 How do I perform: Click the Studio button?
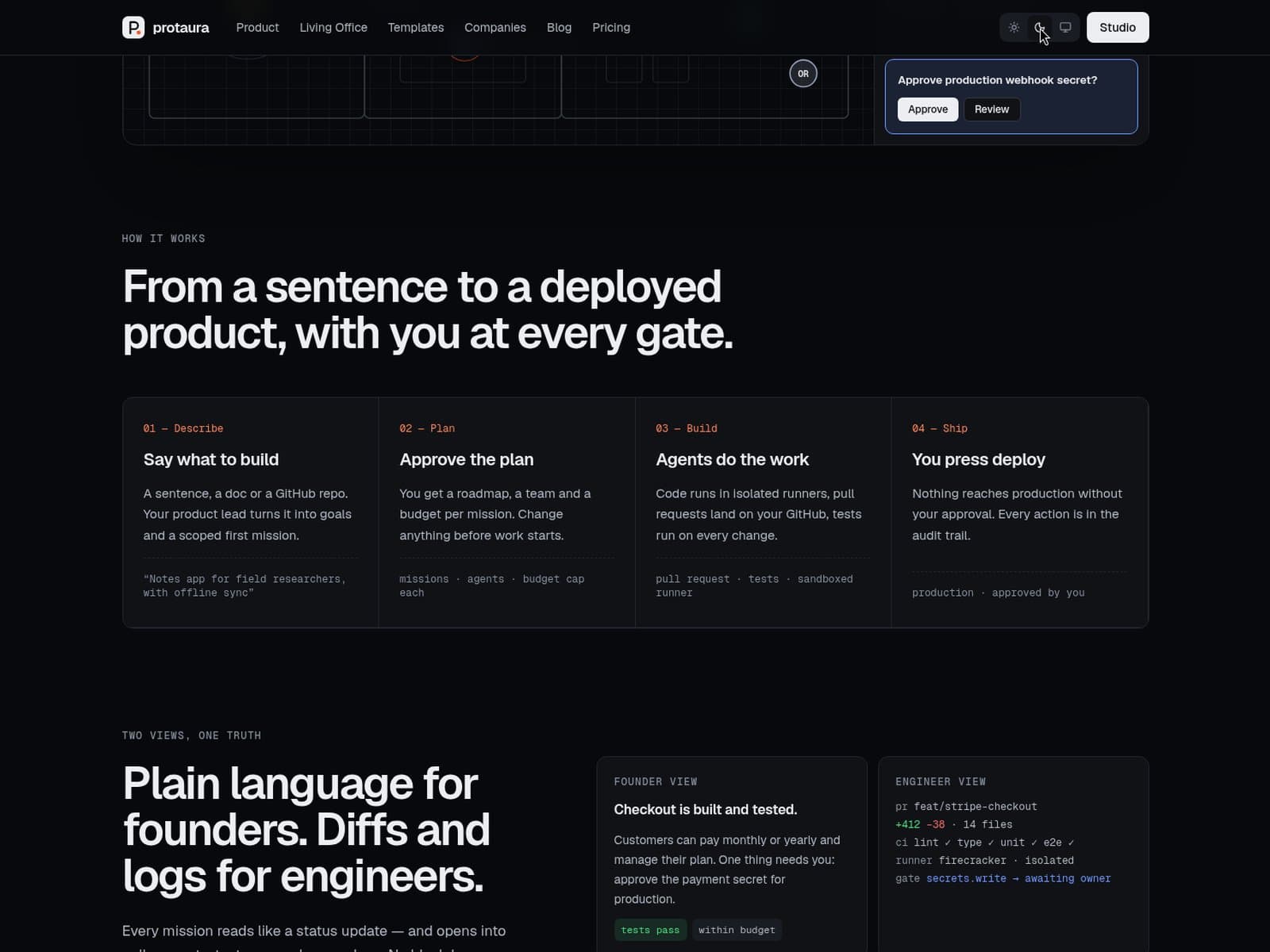coord(1118,28)
